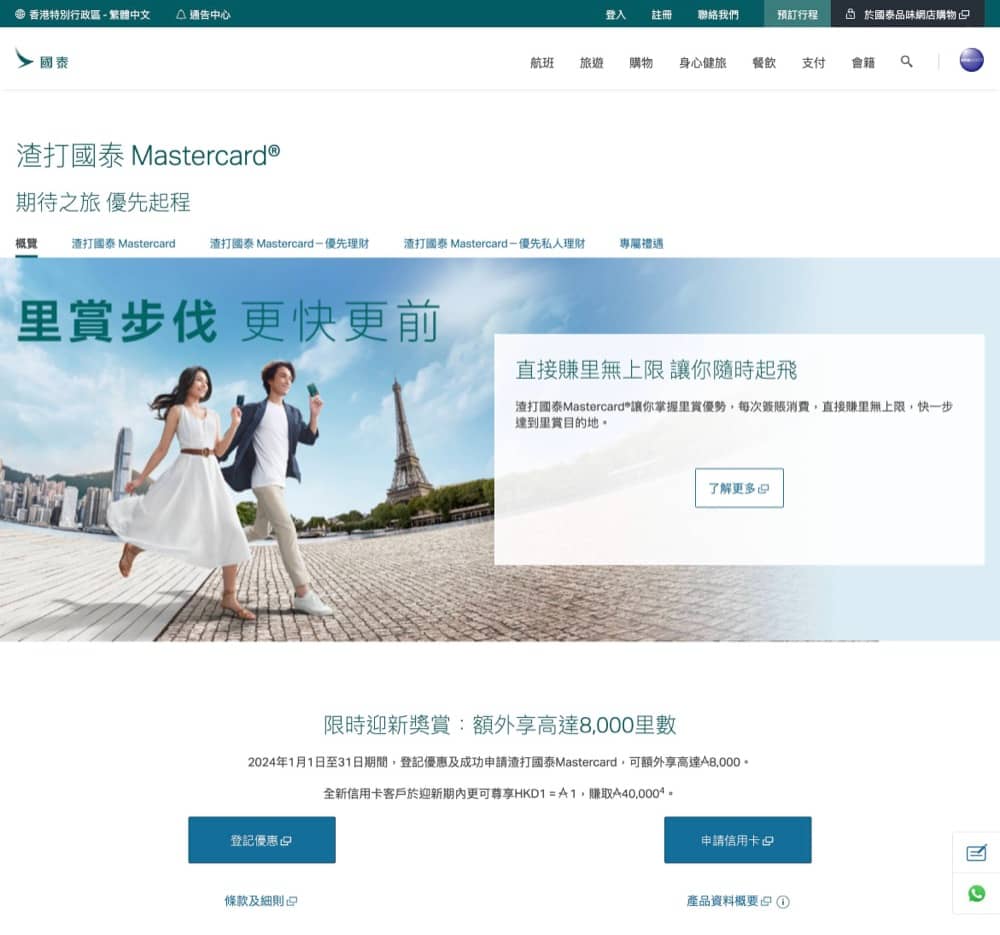Open the 香港特別行政區 - 繁體中文 region selector
1000x935 pixels.
pos(75,14)
